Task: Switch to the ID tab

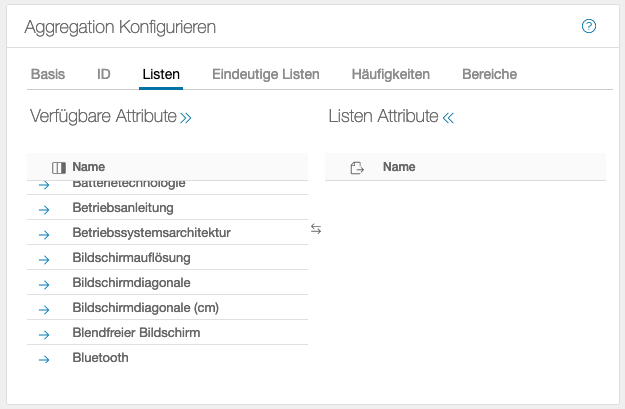Action: pos(104,74)
